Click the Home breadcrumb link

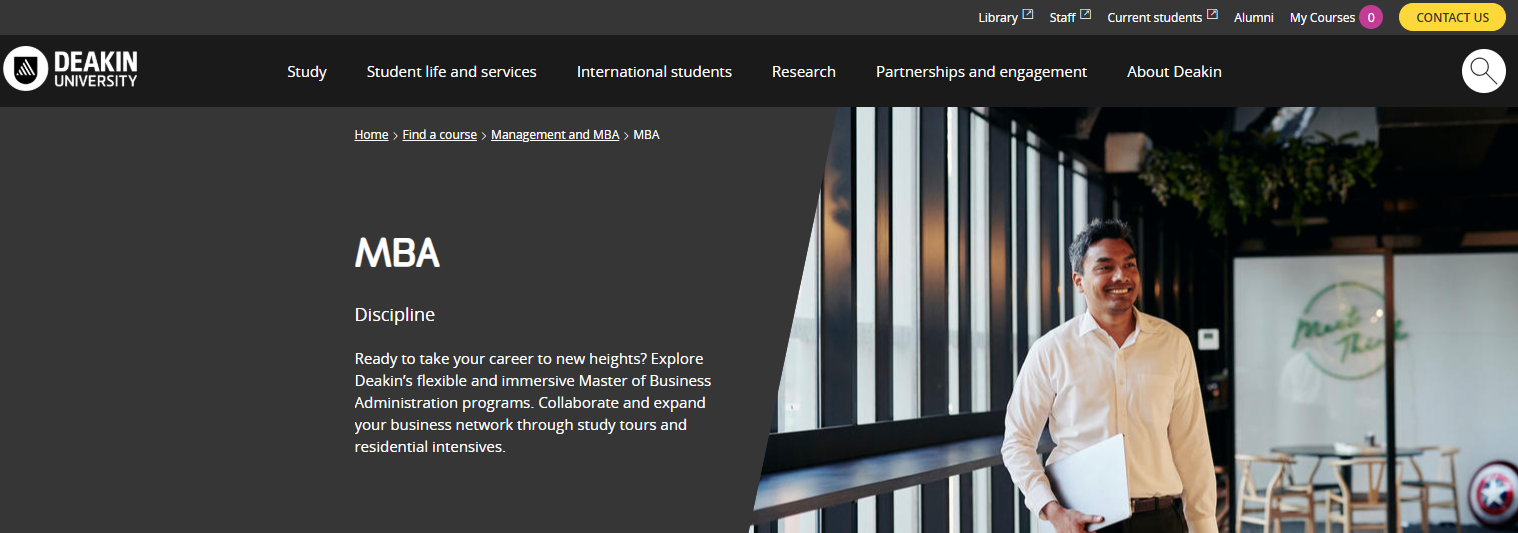[x=371, y=135]
